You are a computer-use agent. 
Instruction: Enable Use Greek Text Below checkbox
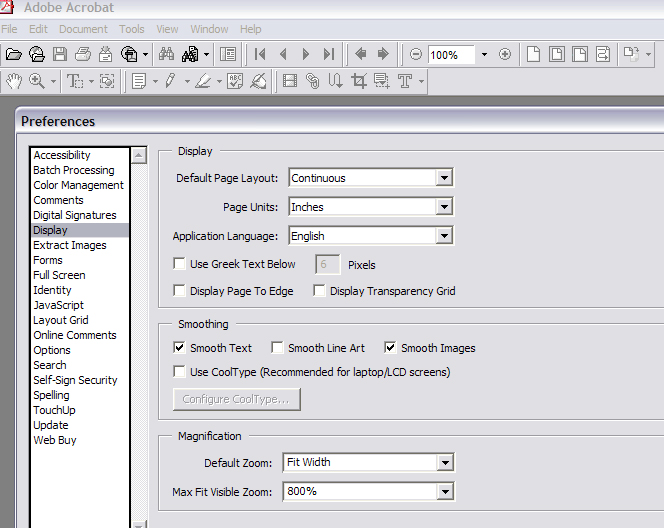180,264
